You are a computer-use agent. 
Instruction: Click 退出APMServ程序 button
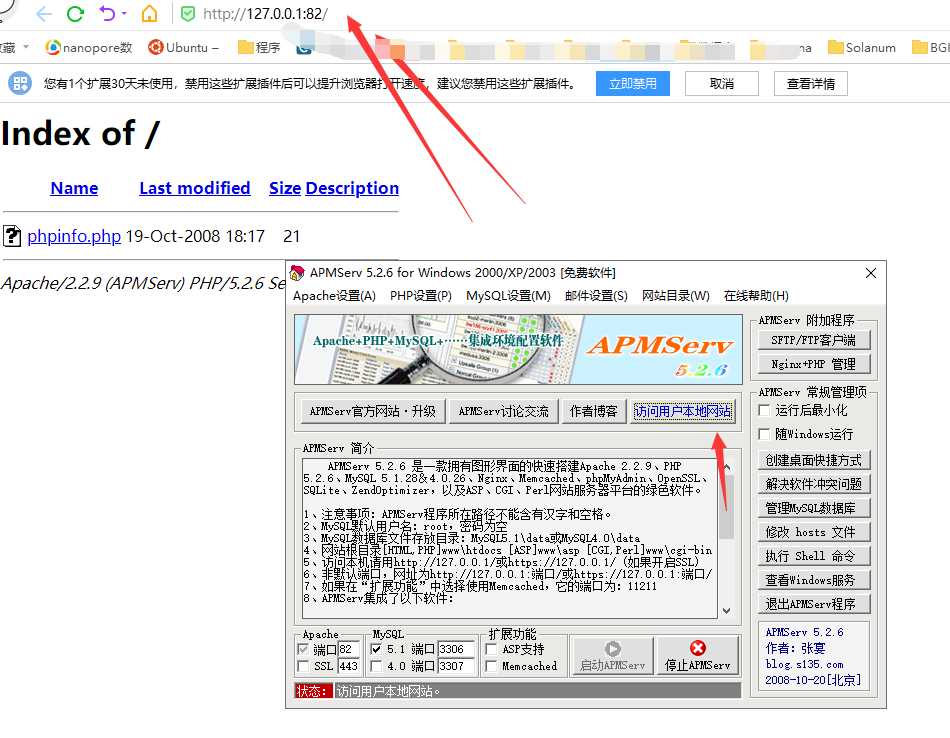coord(814,603)
